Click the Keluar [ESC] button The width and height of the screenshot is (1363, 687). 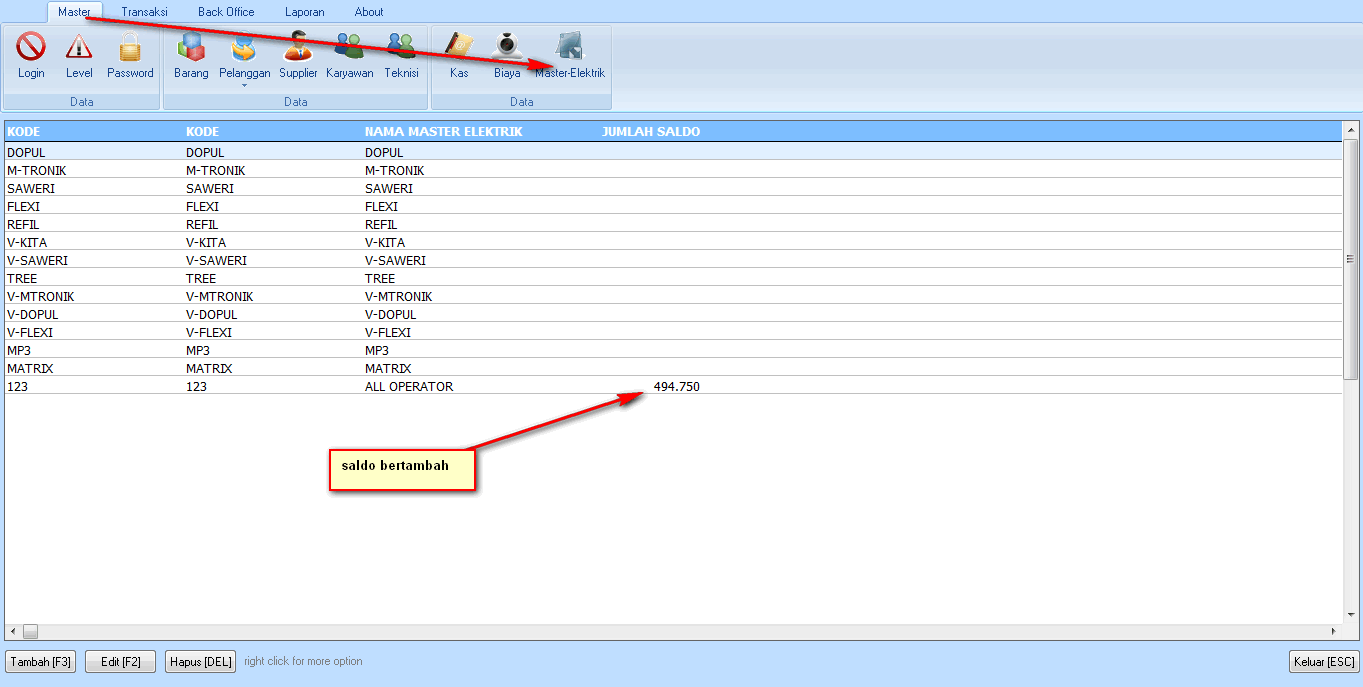pyautogui.click(x=1324, y=662)
